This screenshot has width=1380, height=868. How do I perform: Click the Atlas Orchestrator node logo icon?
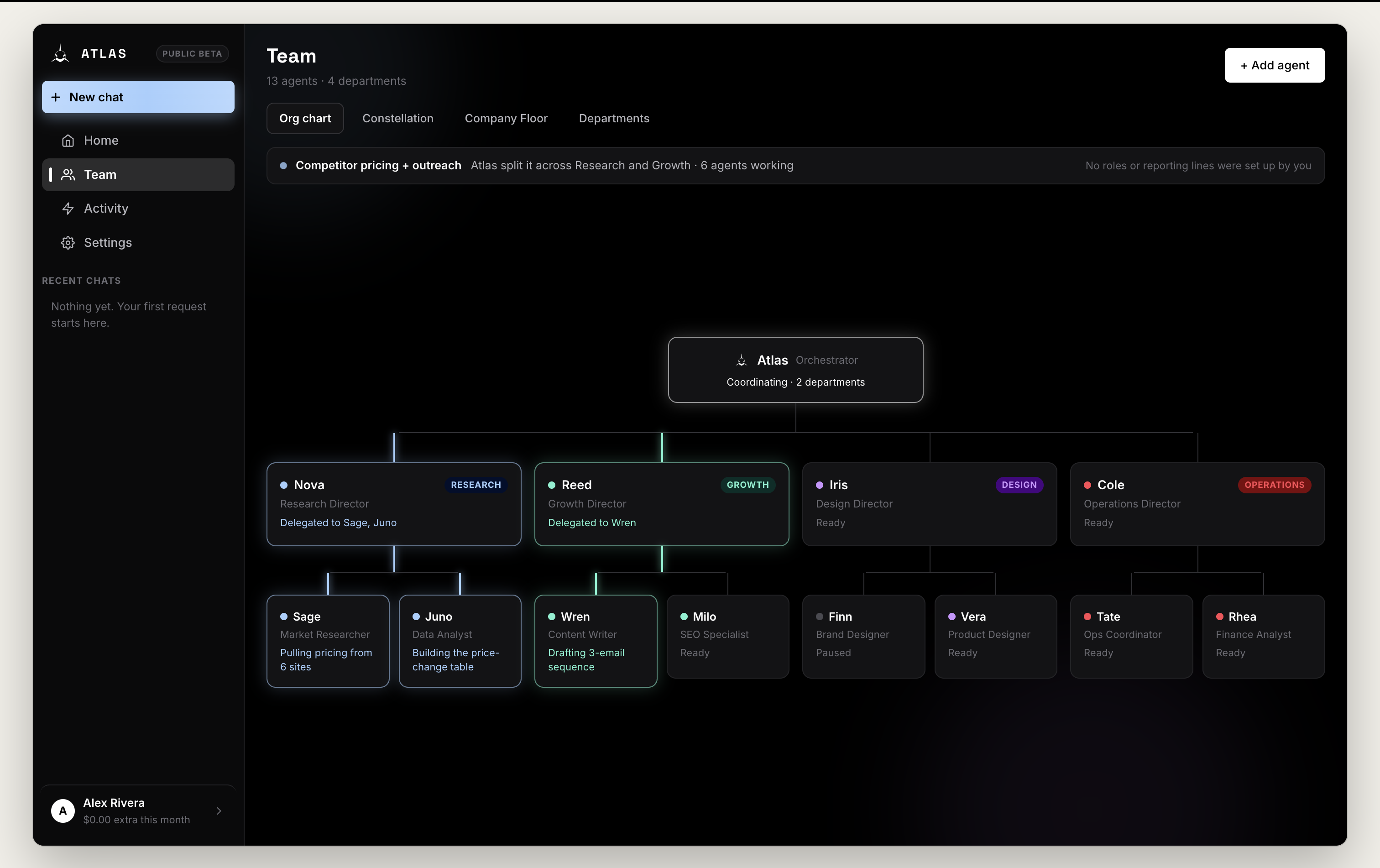tap(742, 361)
